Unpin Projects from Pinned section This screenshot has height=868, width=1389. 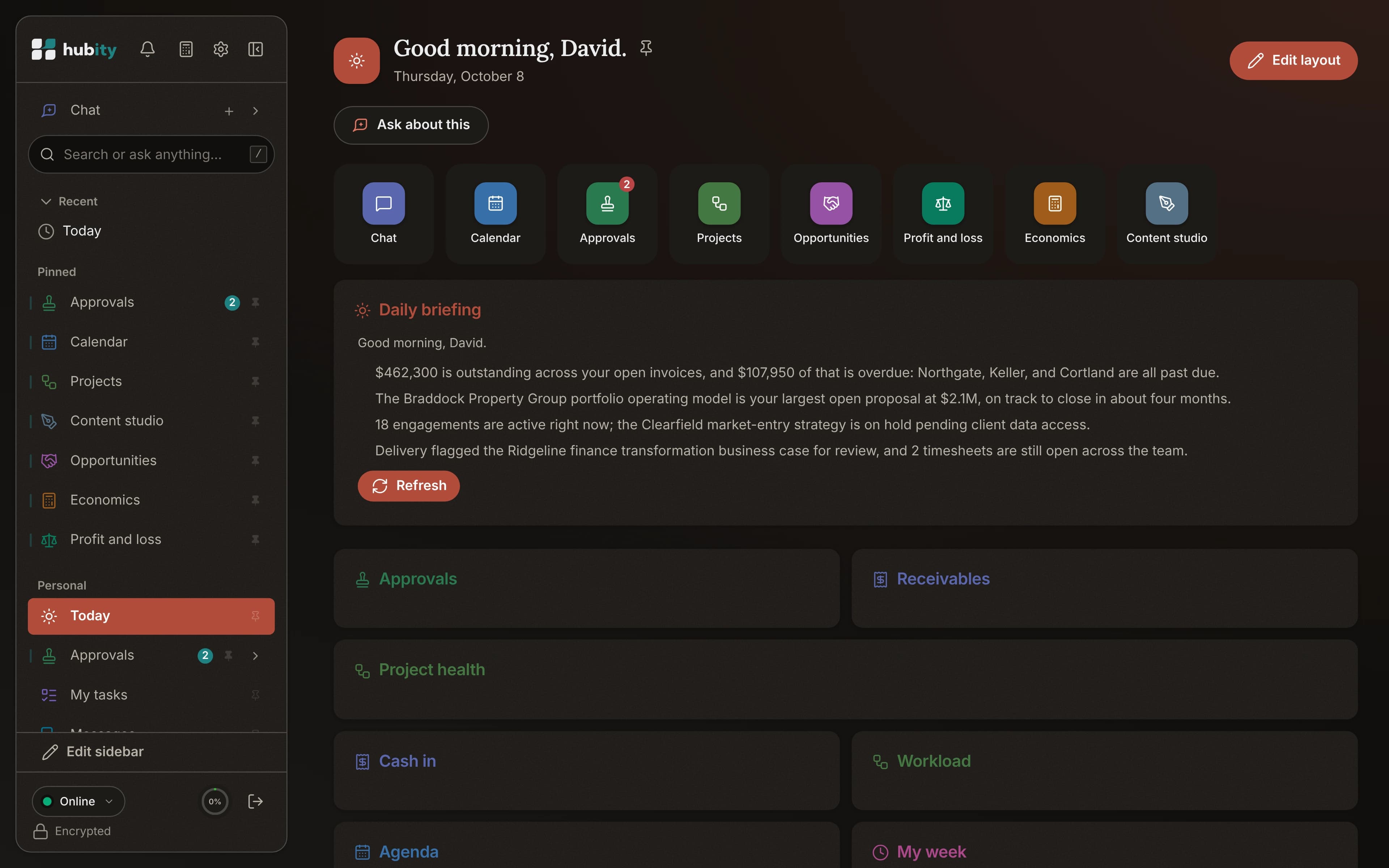255,382
